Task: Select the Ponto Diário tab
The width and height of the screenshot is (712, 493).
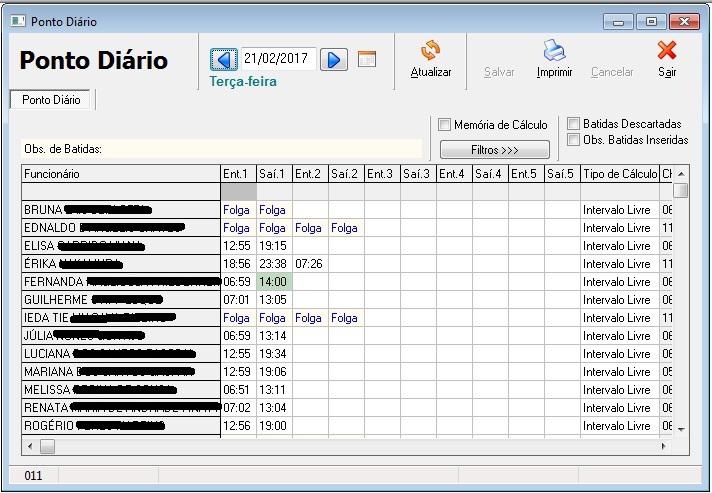Action: pos(51,100)
